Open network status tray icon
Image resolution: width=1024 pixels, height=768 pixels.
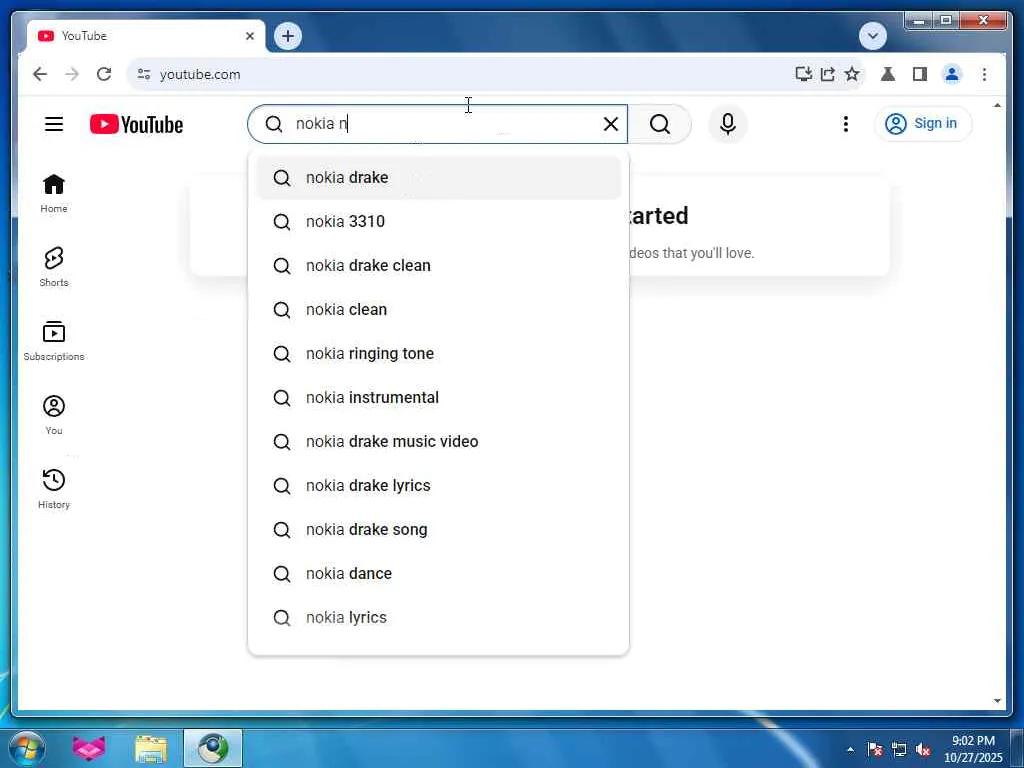click(899, 750)
